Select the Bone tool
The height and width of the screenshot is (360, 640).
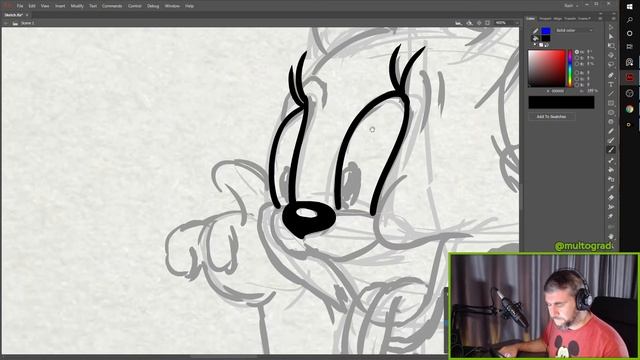[611, 160]
